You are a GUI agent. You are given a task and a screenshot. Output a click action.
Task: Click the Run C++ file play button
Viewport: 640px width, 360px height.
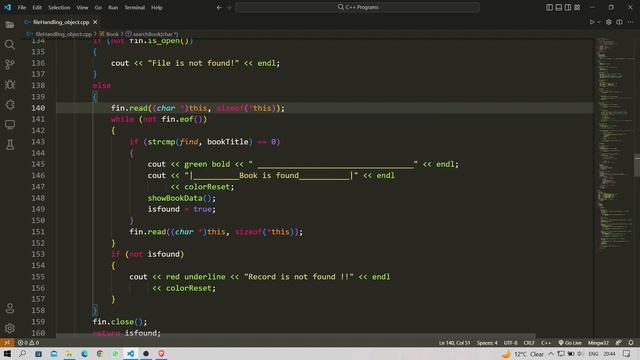pyautogui.click(x=592, y=22)
